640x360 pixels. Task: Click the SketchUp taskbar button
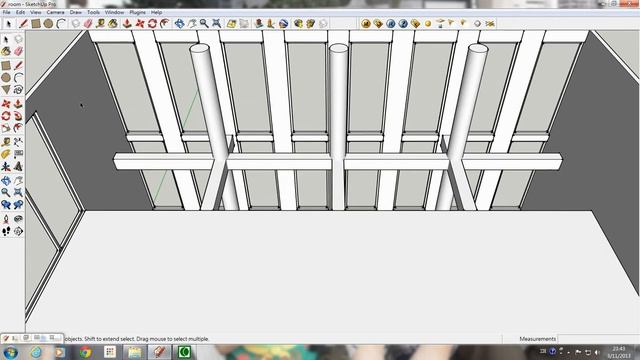click(159, 352)
